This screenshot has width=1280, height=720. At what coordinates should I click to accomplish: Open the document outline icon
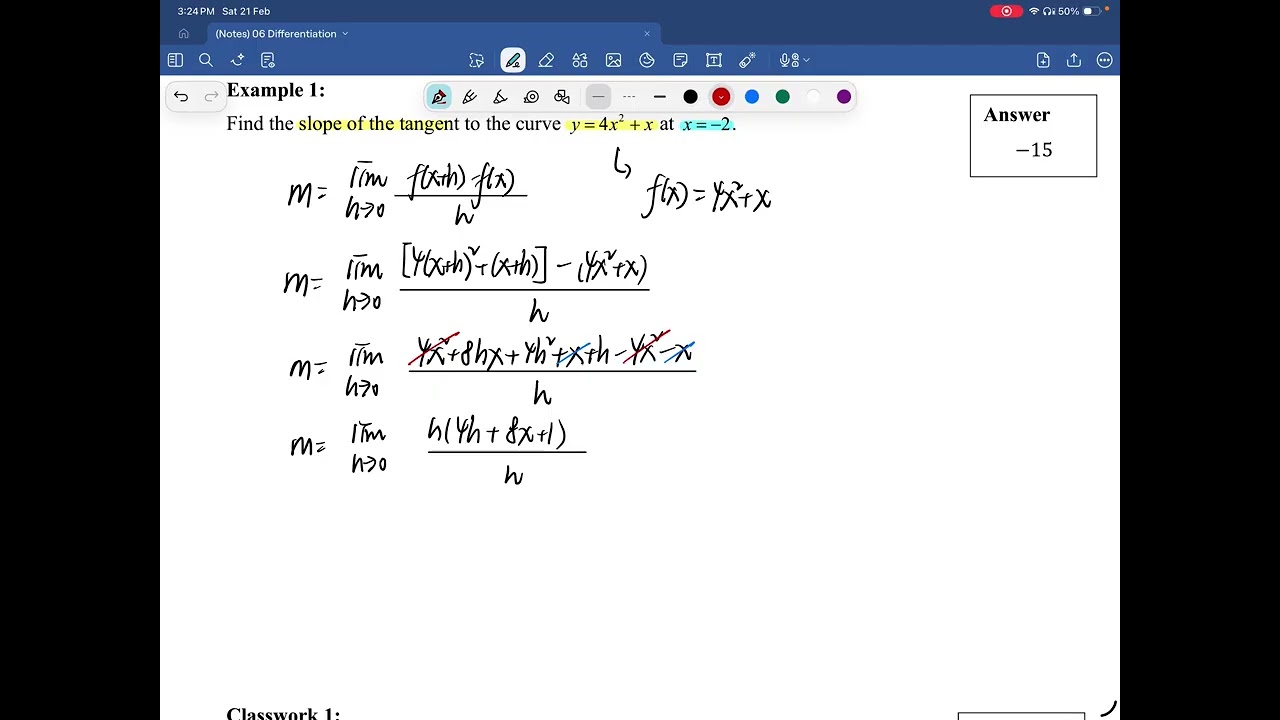(268, 60)
